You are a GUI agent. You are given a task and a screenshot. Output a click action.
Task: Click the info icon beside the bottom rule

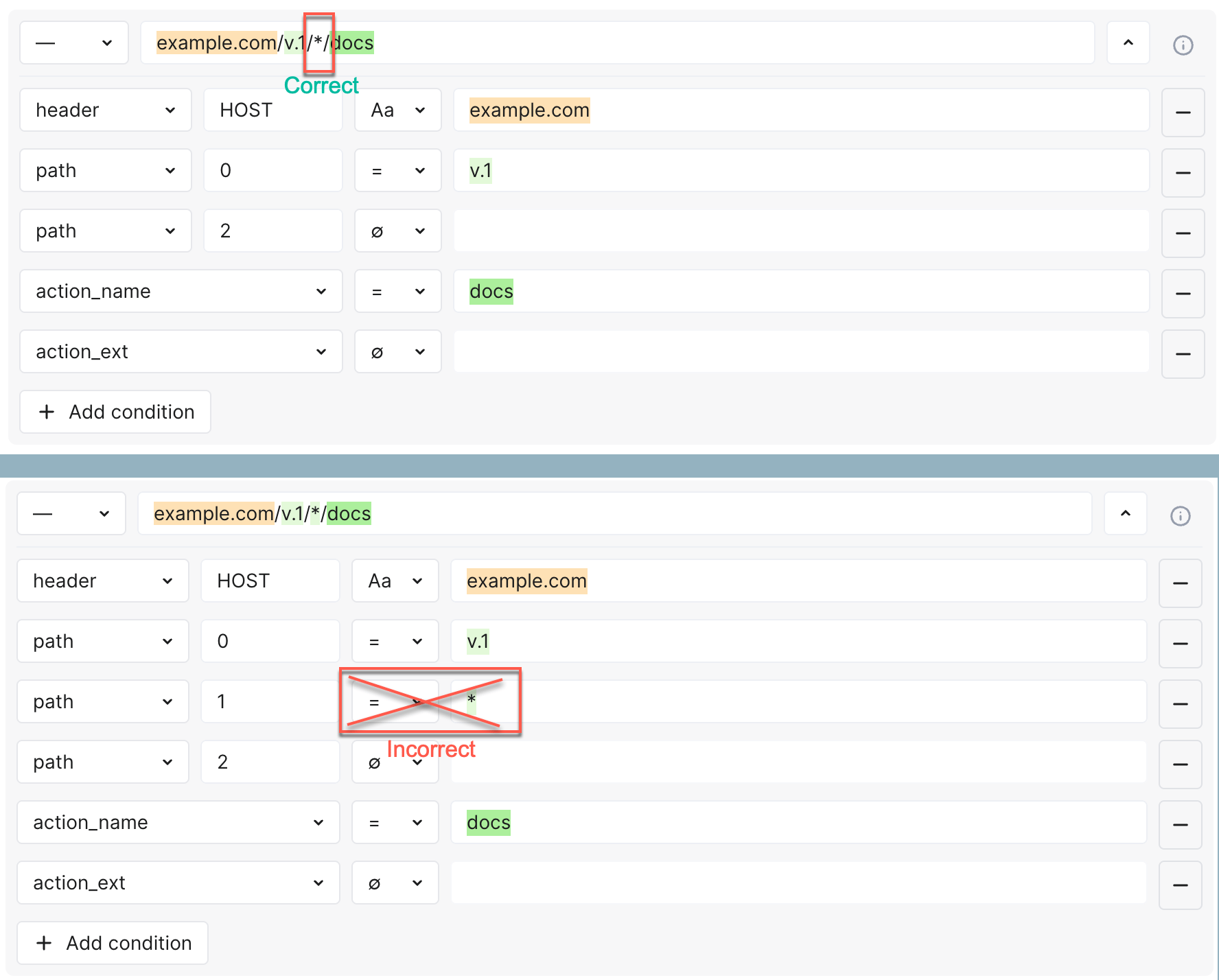click(x=1180, y=515)
